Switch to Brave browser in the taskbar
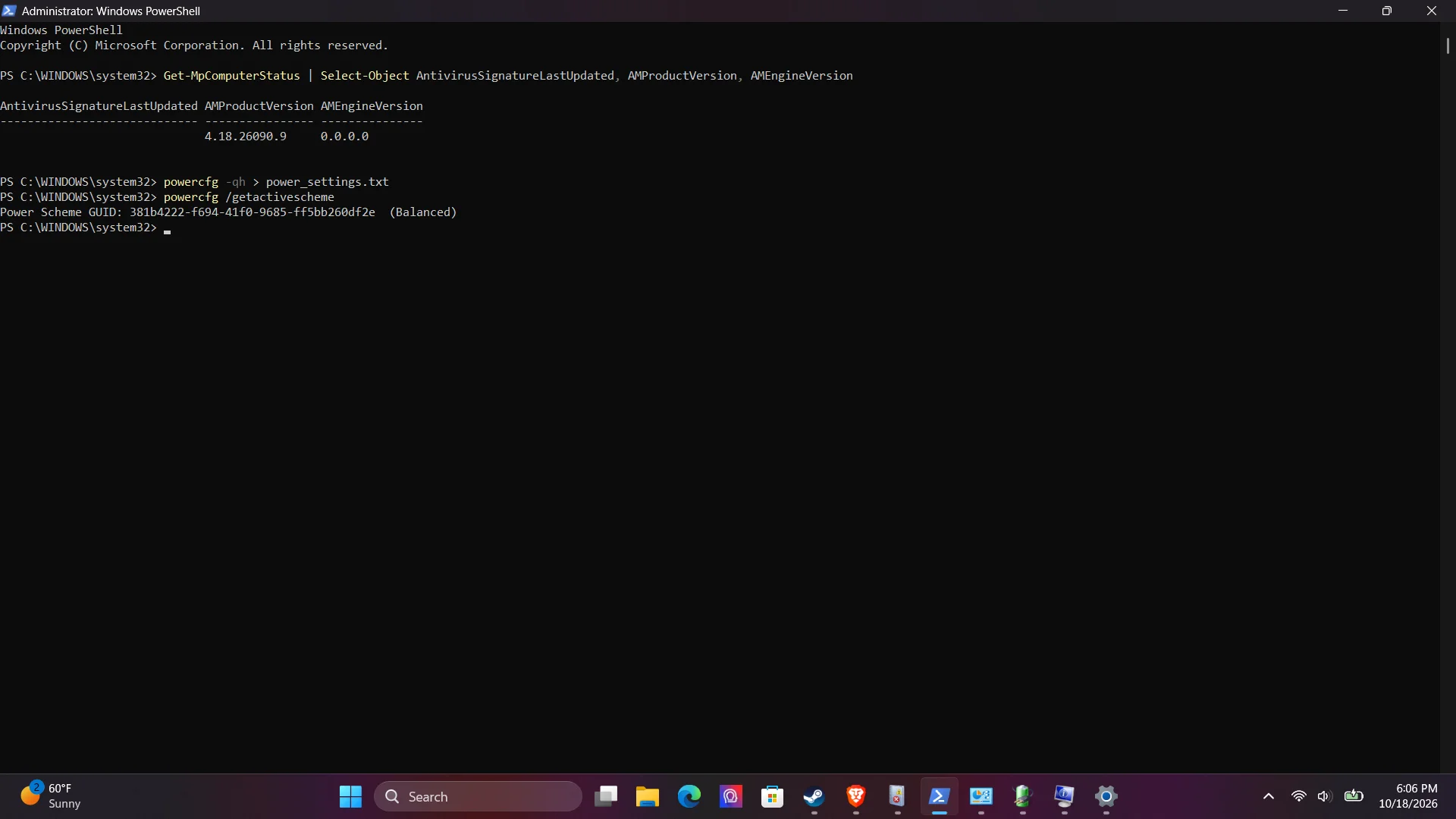The image size is (1456, 819). (855, 796)
